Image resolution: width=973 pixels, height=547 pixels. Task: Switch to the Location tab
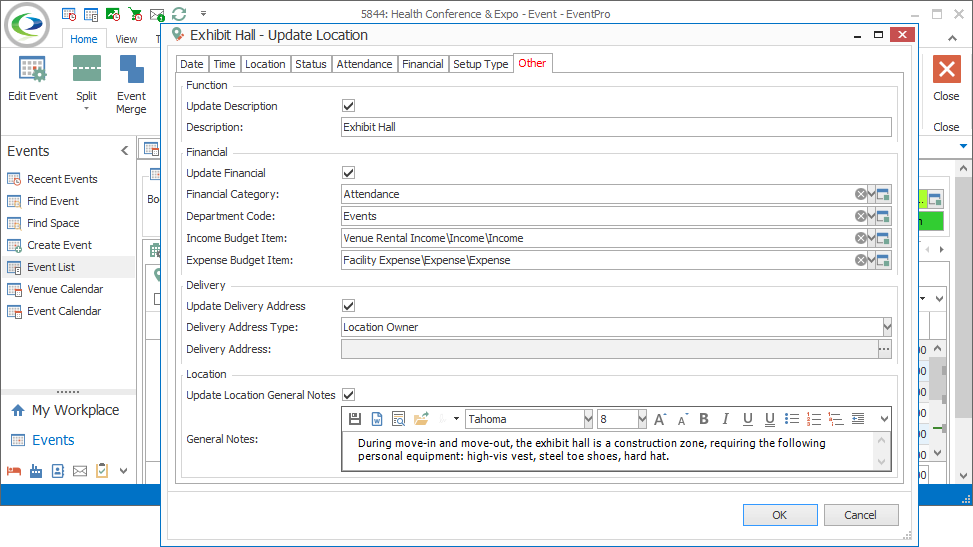tap(265, 64)
